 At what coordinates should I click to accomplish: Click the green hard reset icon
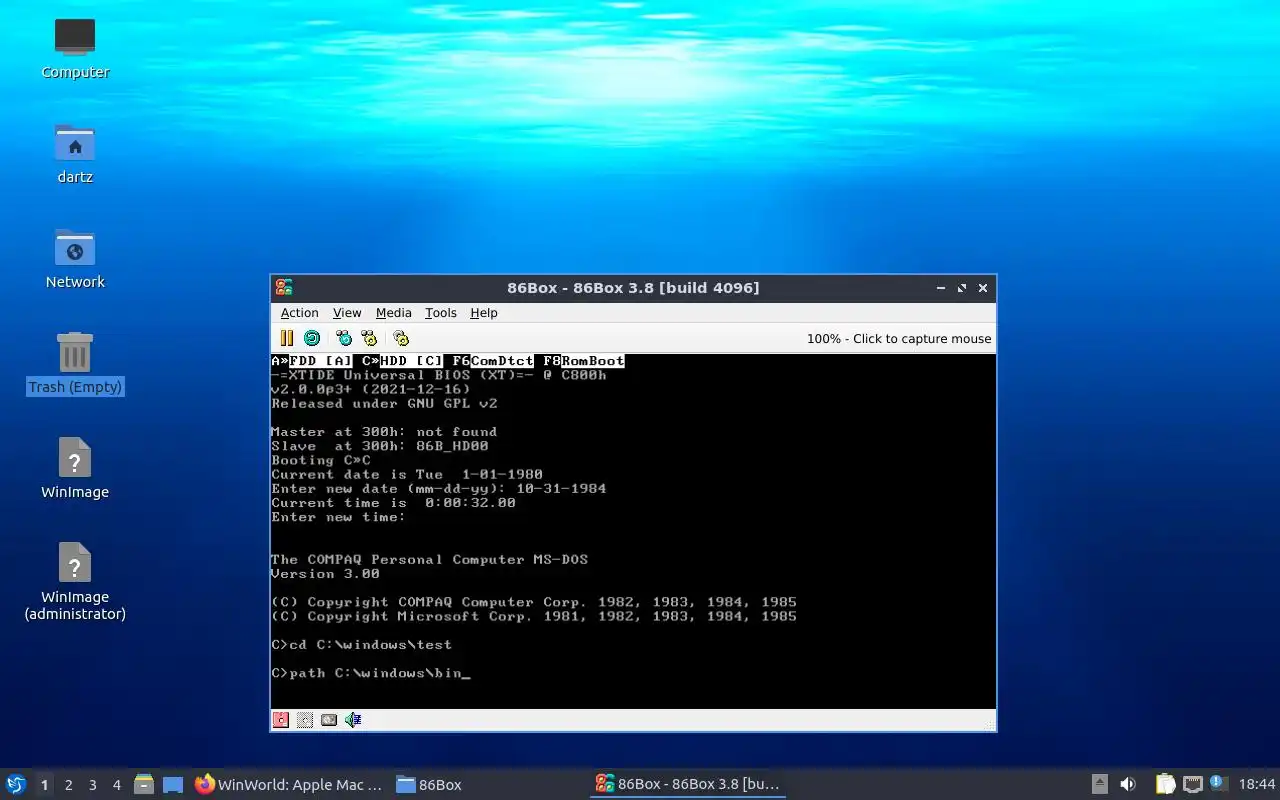[312, 338]
